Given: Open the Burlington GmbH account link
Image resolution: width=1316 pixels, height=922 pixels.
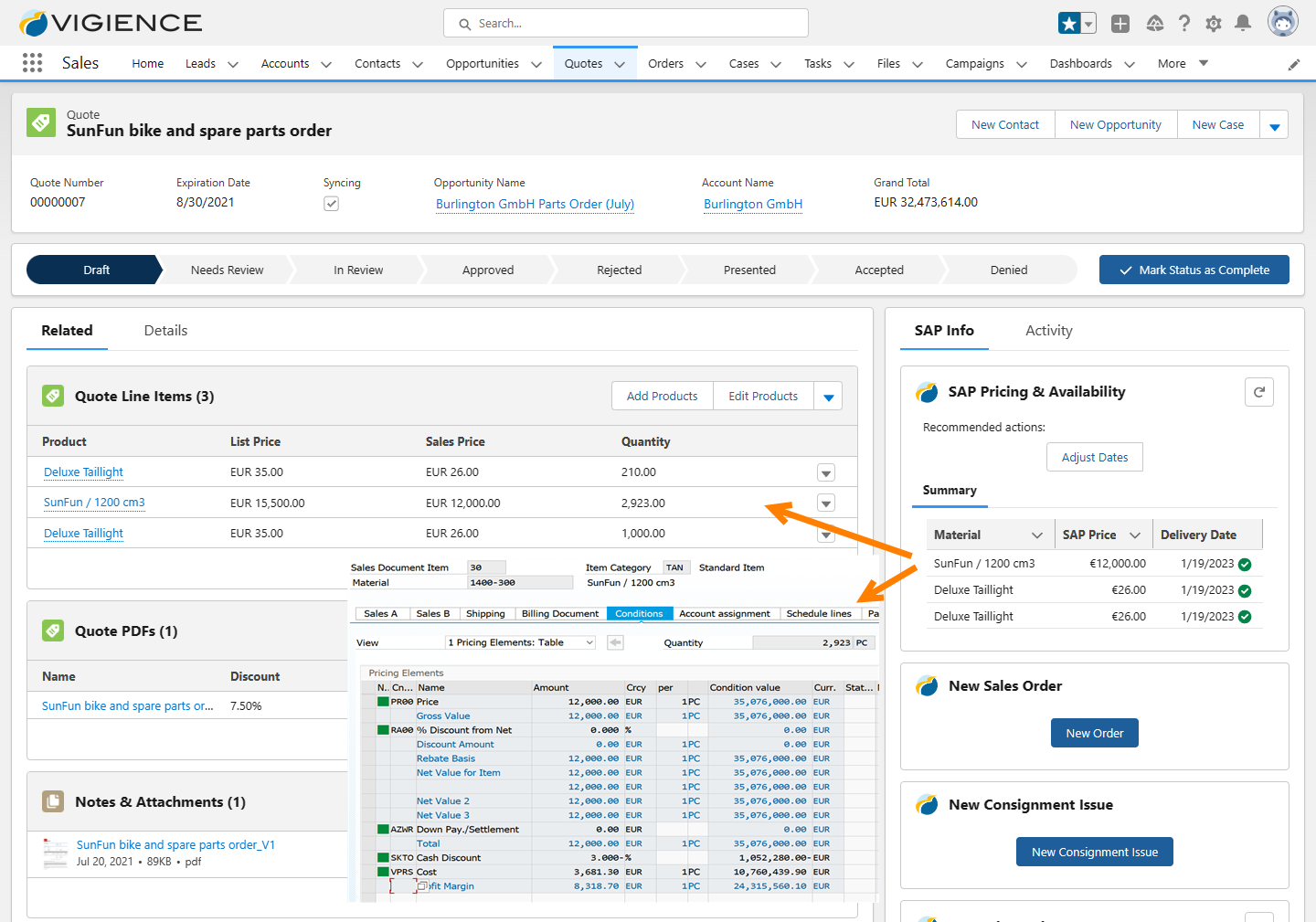Looking at the screenshot, I should click(x=753, y=204).
